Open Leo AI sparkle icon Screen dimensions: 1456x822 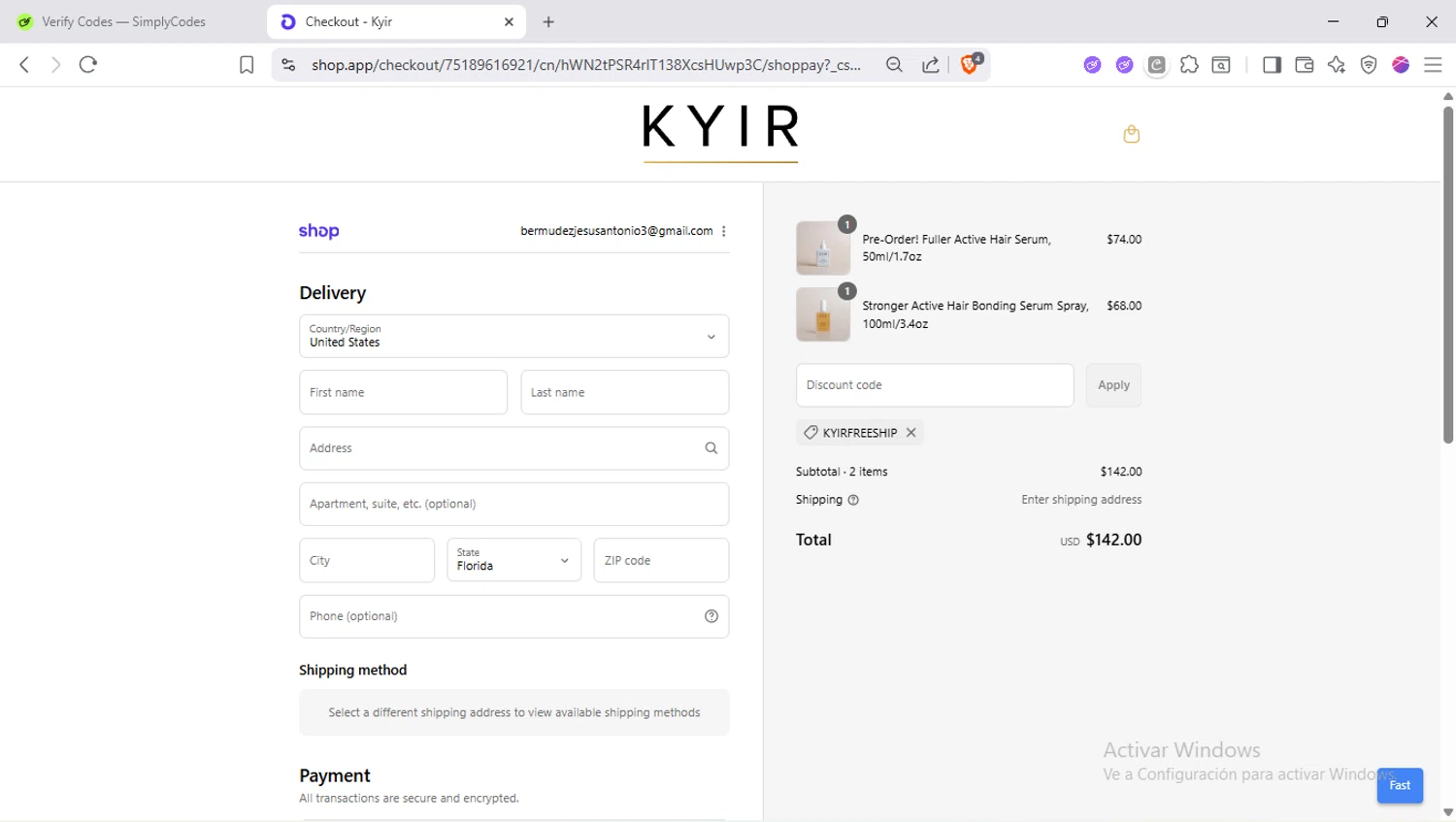[1337, 65]
